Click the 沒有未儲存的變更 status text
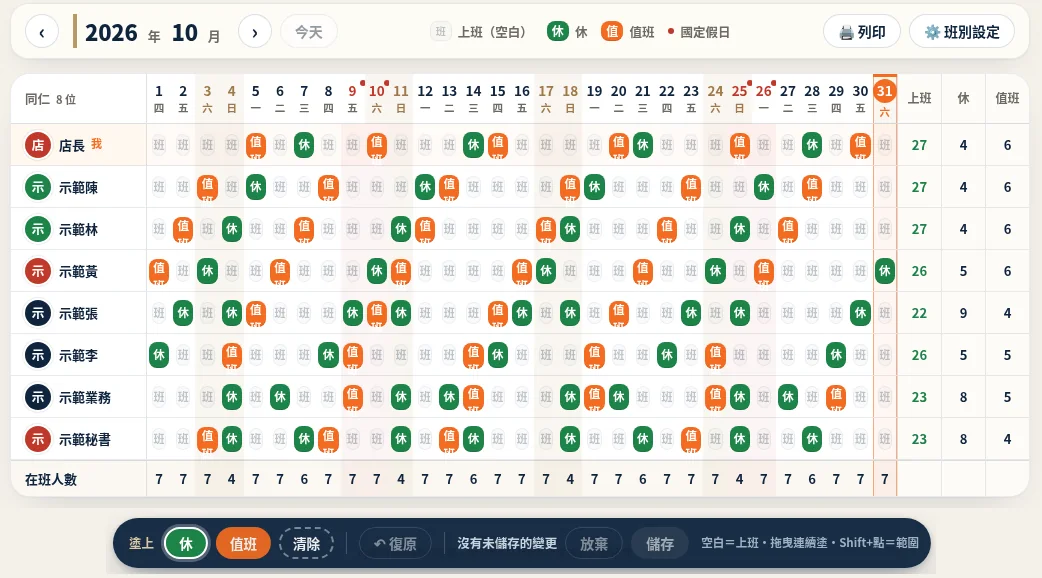Image resolution: width=1042 pixels, height=578 pixels. (507, 543)
